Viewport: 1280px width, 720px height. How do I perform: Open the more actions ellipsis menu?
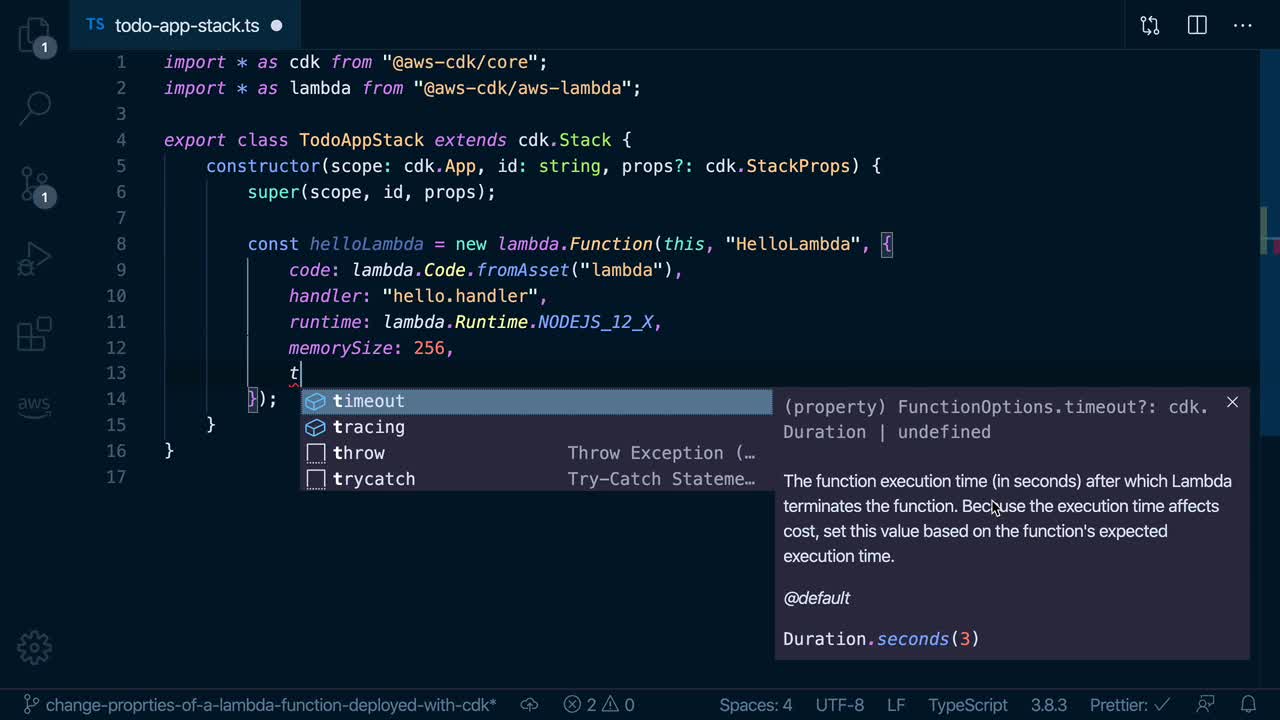[1243, 26]
